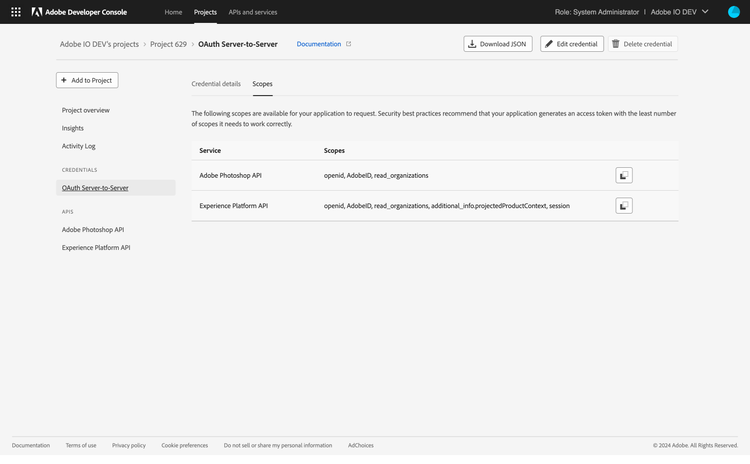Screen dimensions: 750x464
Task: Open the app switcher grid icon
Action: click(x=16, y=12)
